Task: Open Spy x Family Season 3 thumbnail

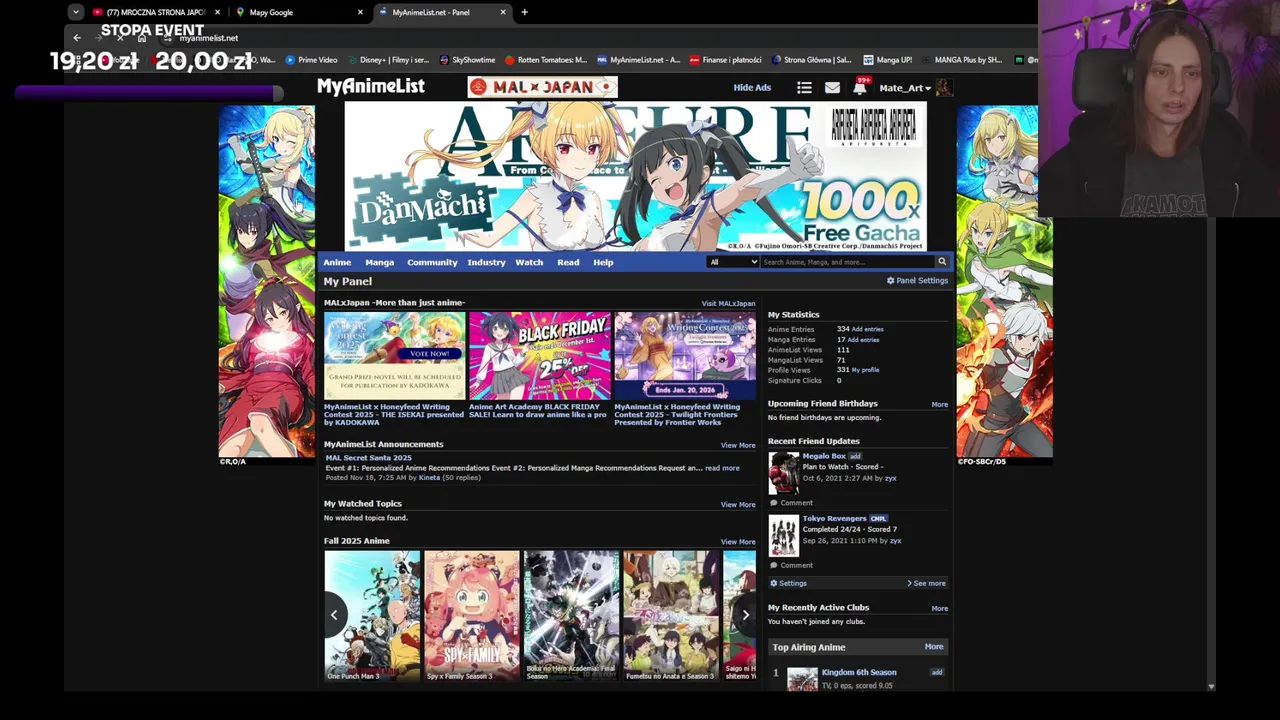Action: 472,615
